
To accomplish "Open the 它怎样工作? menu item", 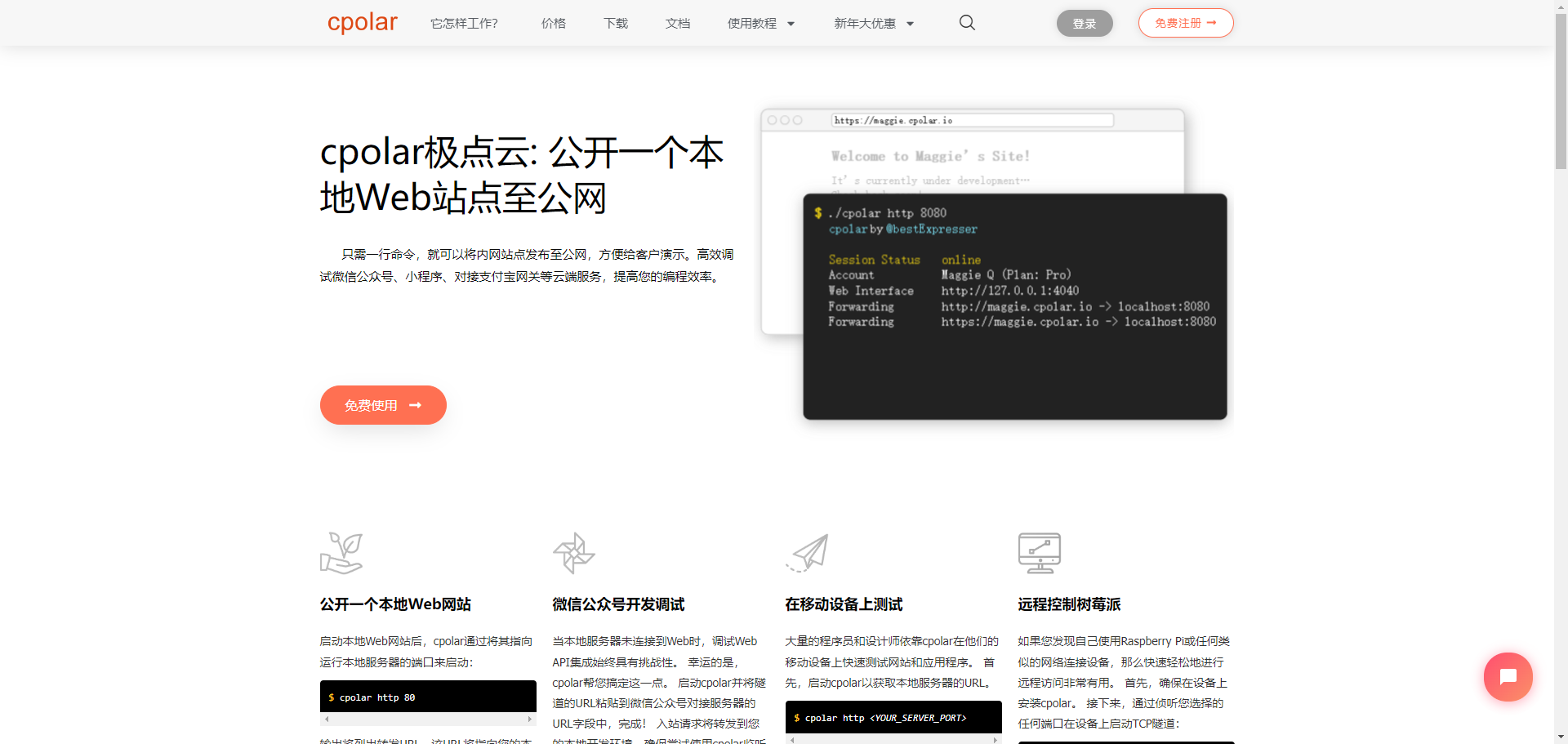I will pyautogui.click(x=464, y=23).
